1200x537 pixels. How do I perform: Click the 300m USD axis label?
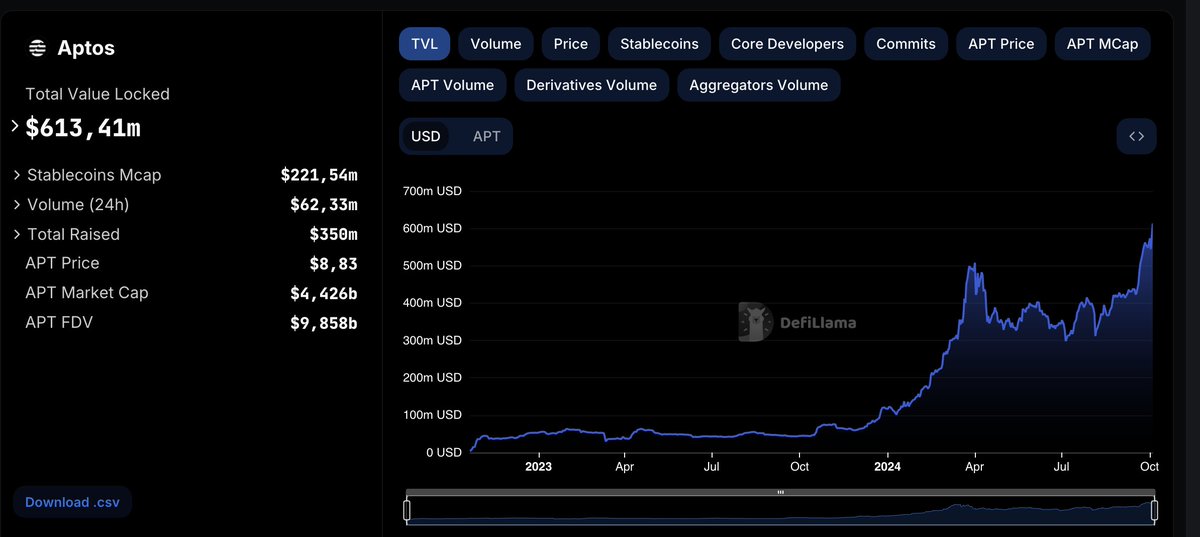432,340
